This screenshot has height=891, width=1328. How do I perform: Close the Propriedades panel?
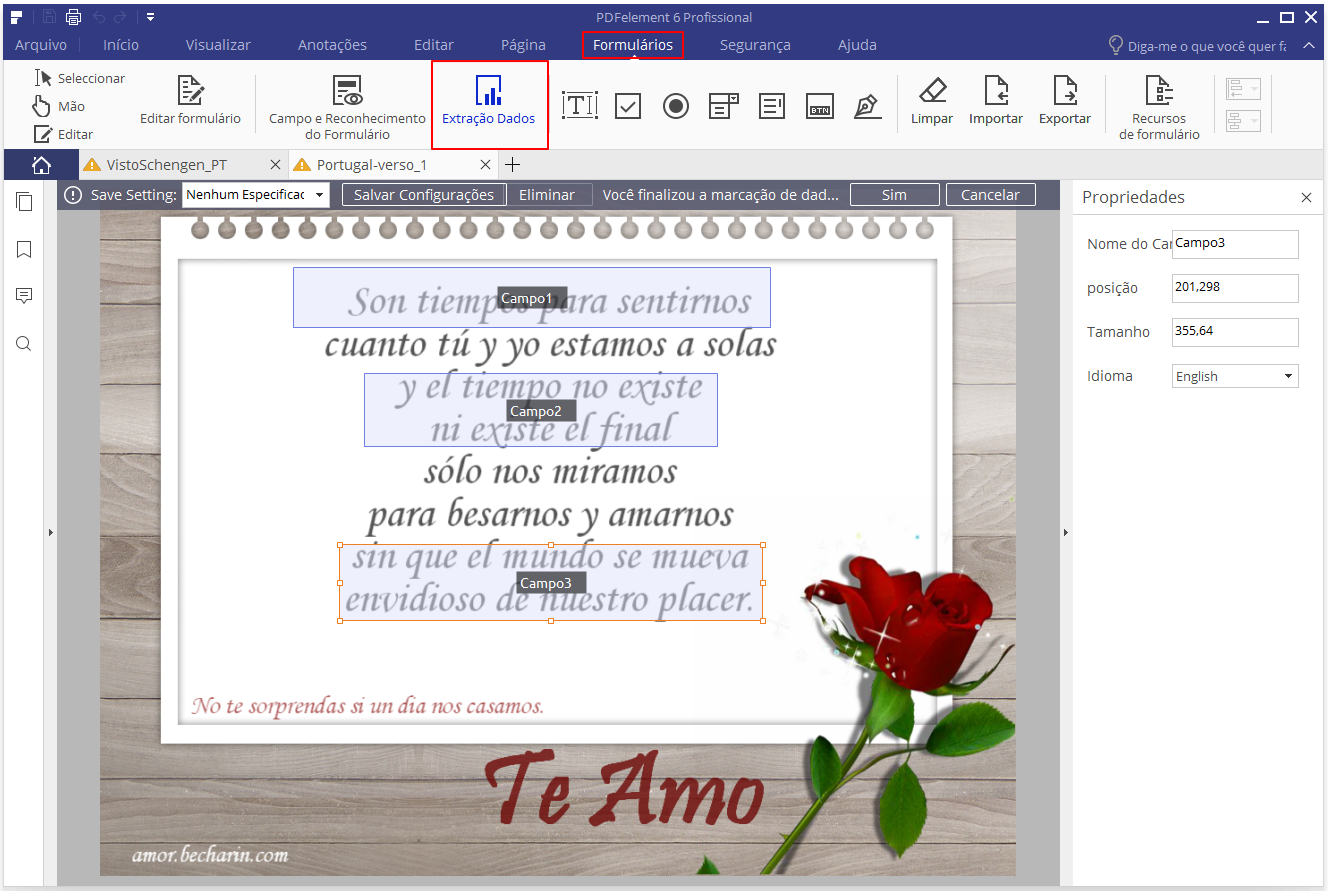pyautogui.click(x=1306, y=198)
